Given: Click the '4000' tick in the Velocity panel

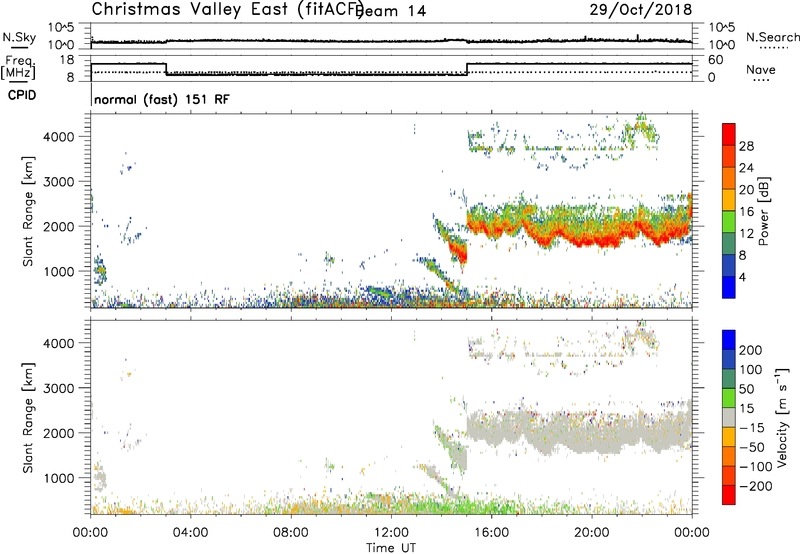Looking at the screenshot, I should click(x=59, y=343).
